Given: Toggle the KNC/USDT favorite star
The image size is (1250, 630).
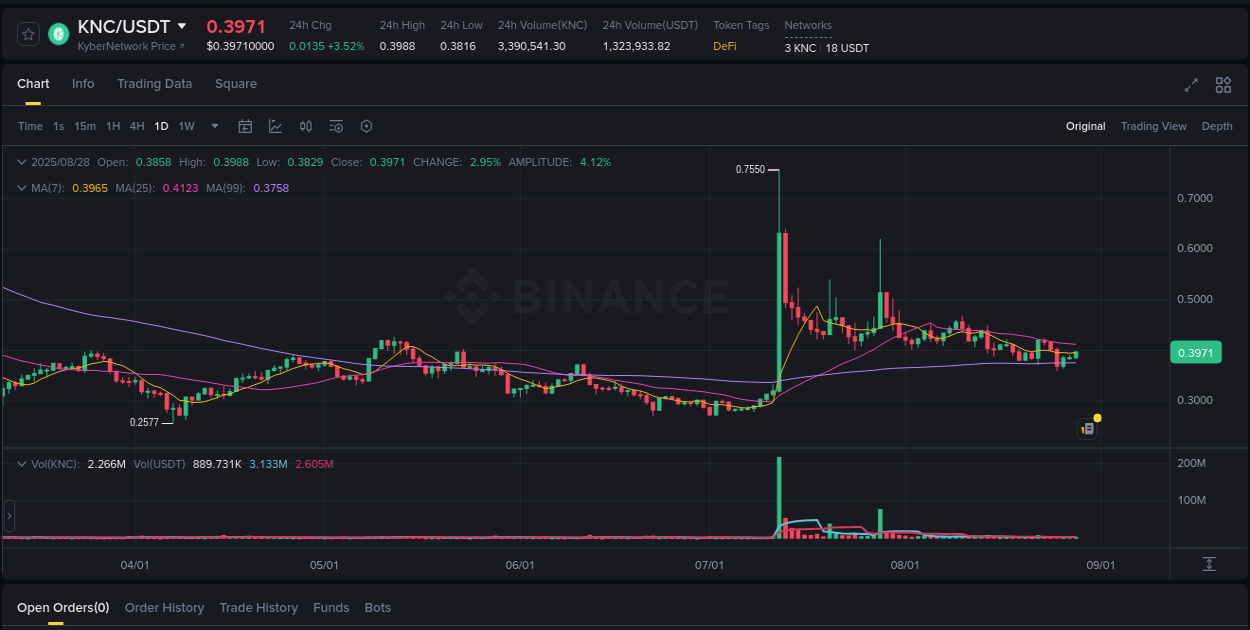Looking at the screenshot, I should 27,33.
